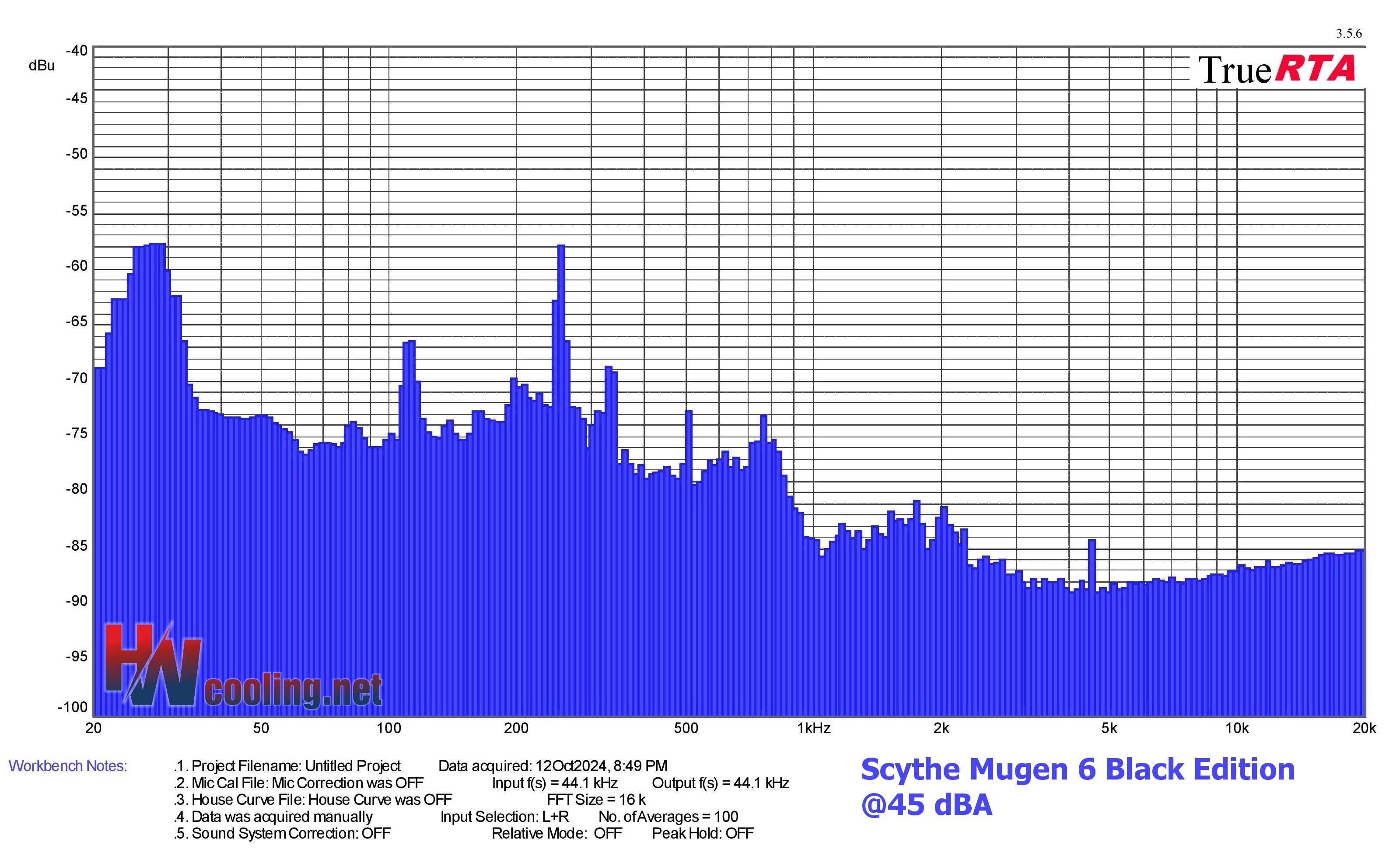Viewport: 1400px width, 853px height.
Task: Click the HWcooling.net watermark logo
Action: tap(244, 666)
